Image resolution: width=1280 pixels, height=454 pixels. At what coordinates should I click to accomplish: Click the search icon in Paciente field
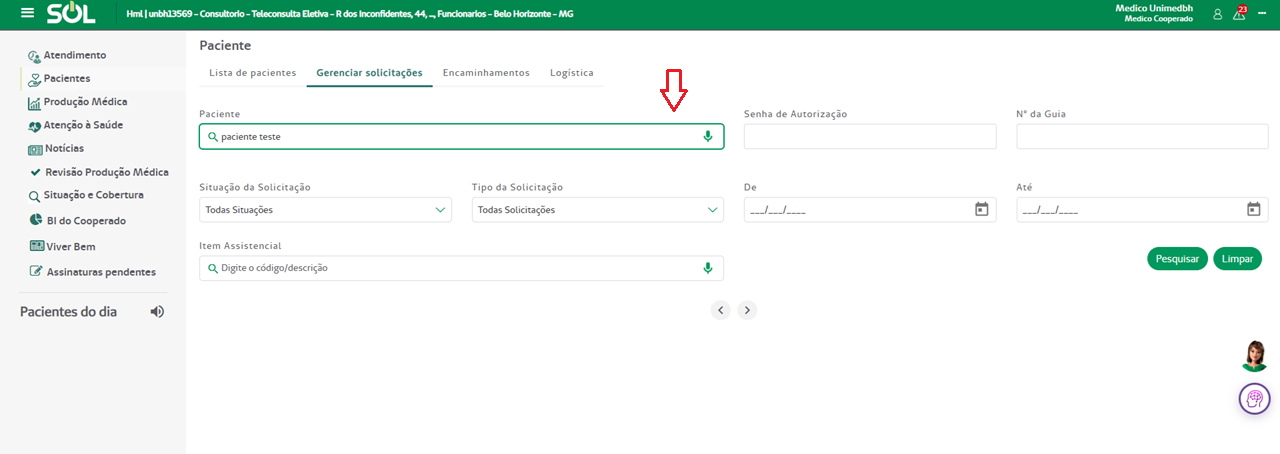(x=213, y=136)
